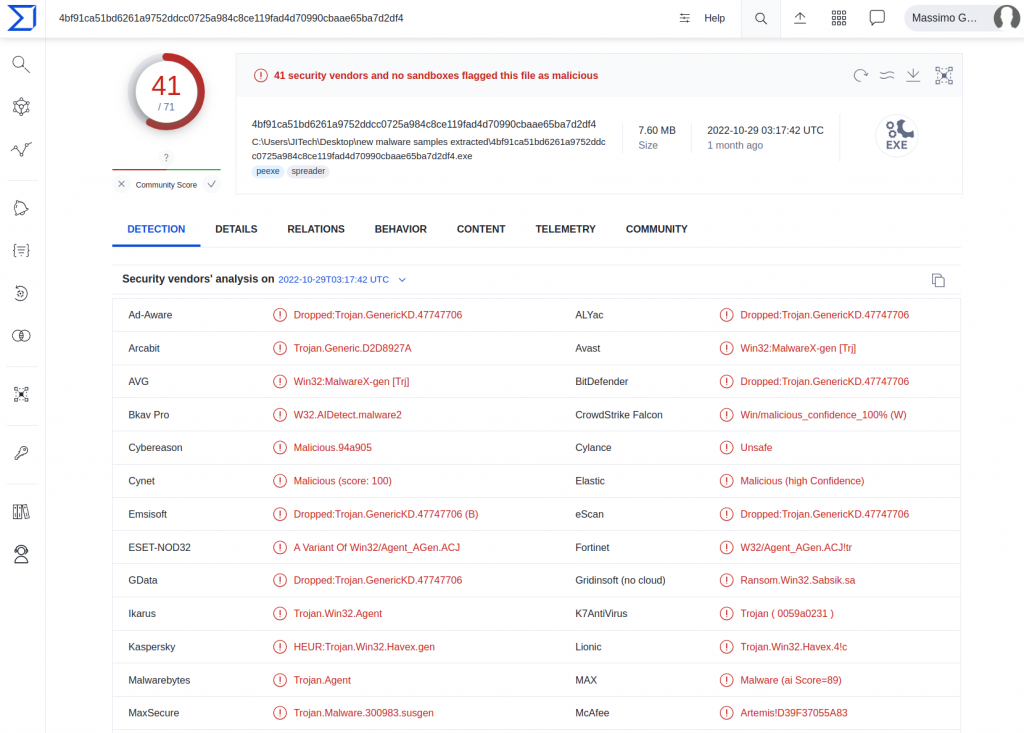Open the hunting bird sidebar icon

(21, 208)
